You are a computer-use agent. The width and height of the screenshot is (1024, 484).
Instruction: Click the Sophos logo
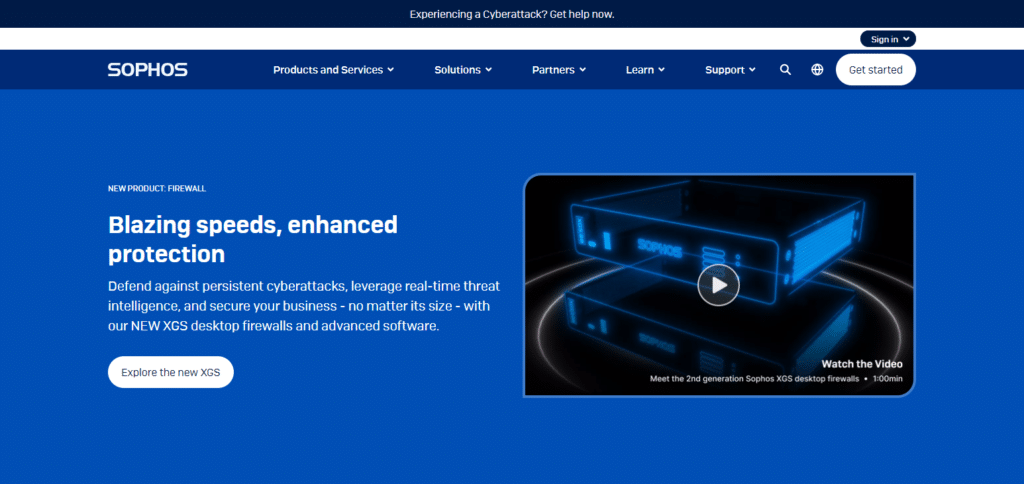[148, 70]
